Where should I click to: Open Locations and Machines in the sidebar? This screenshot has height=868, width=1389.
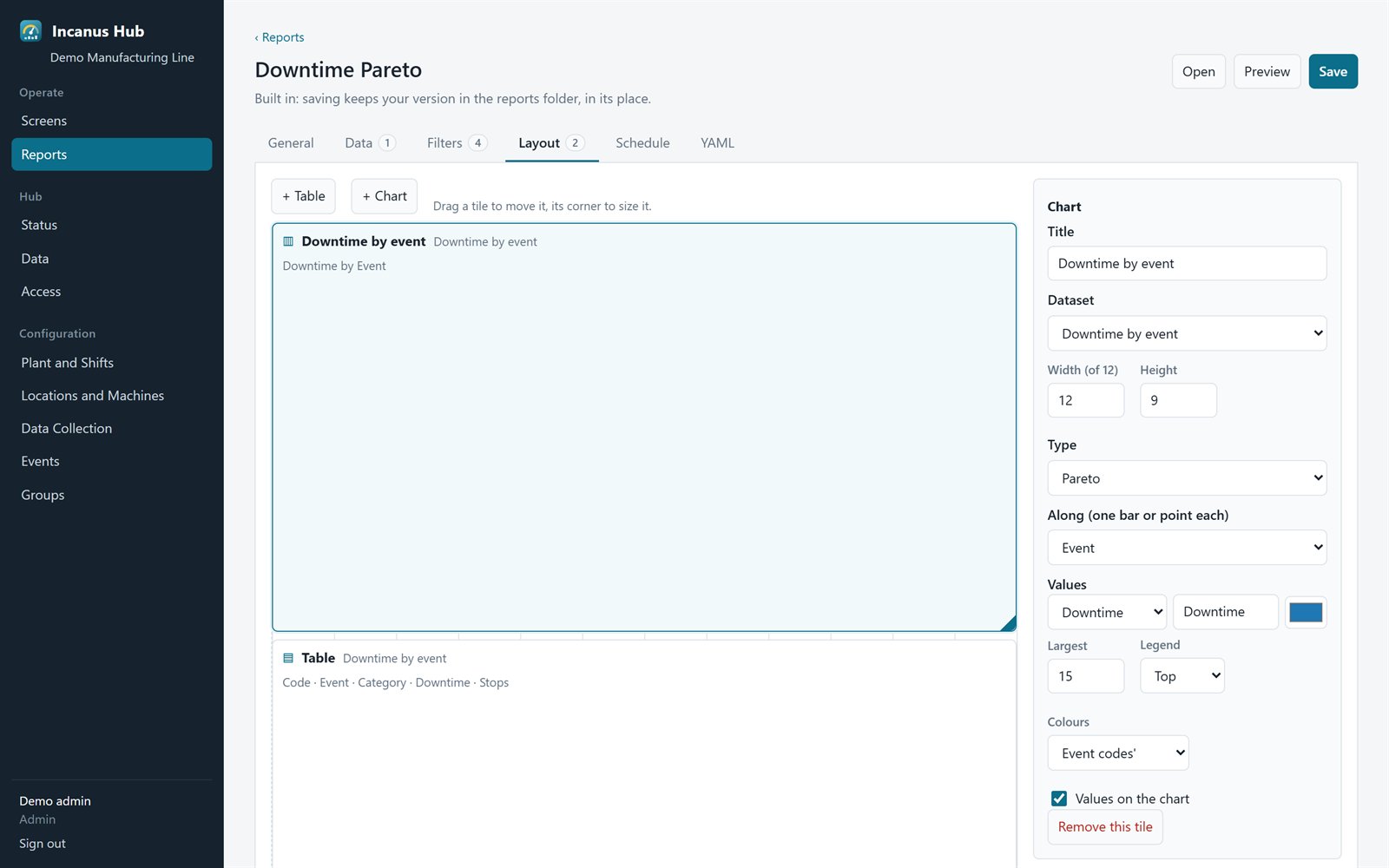tap(111, 396)
